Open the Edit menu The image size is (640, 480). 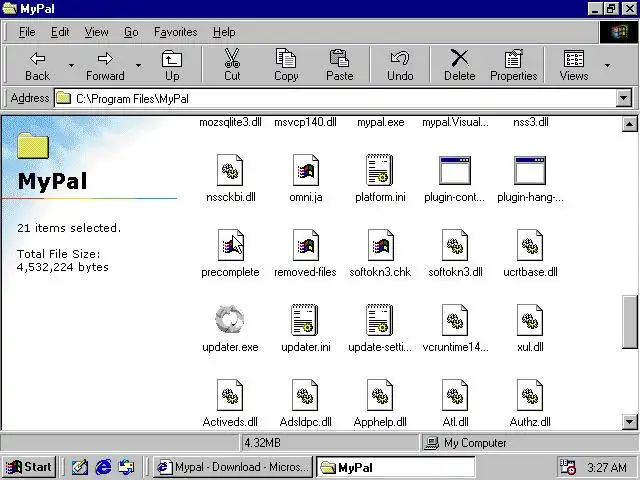click(60, 32)
